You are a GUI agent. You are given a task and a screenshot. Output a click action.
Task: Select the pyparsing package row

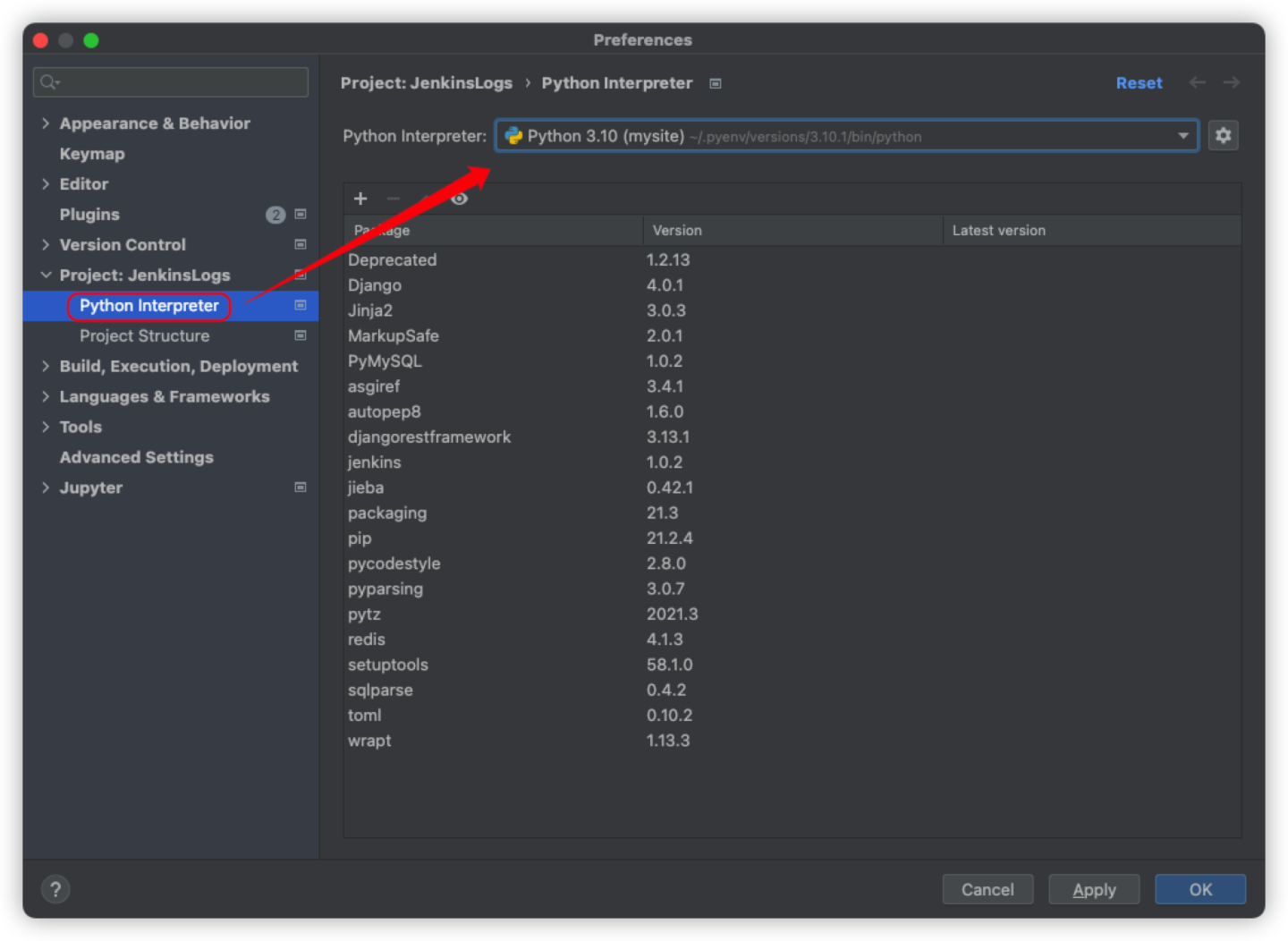pos(792,589)
